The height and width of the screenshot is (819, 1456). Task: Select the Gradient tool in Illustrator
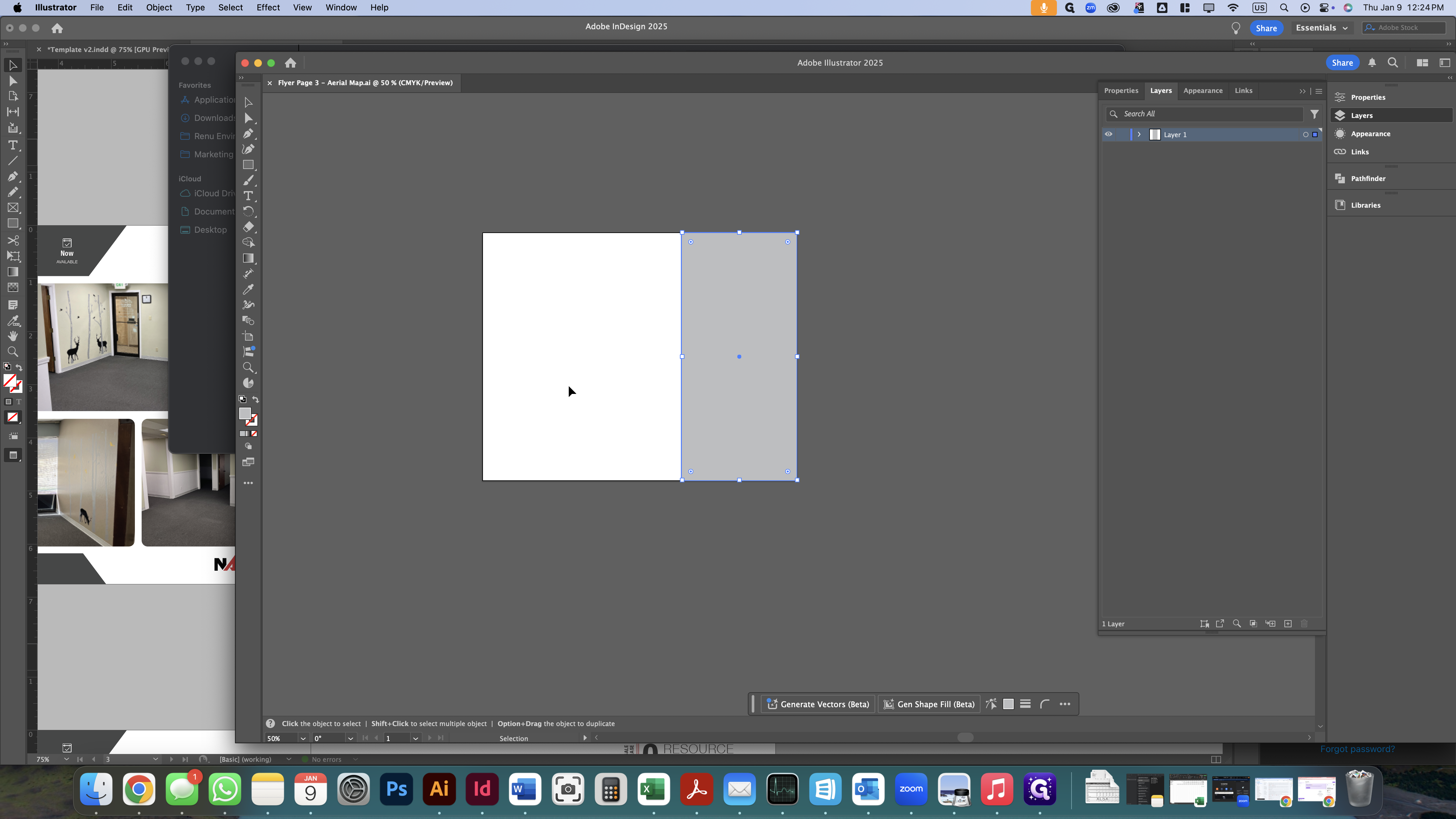click(248, 258)
